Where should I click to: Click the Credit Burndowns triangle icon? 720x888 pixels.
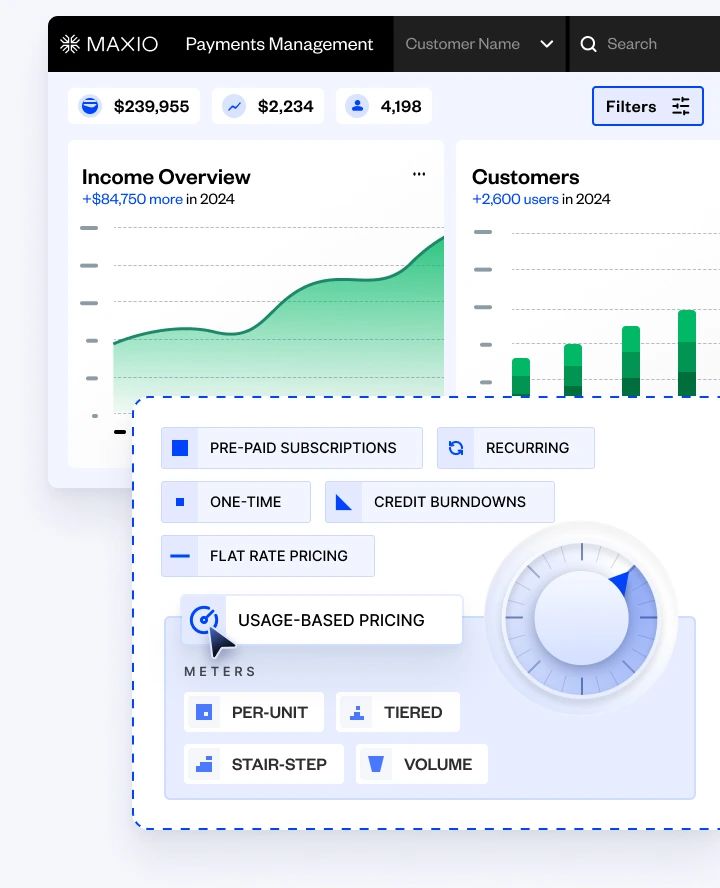click(344, 502)
